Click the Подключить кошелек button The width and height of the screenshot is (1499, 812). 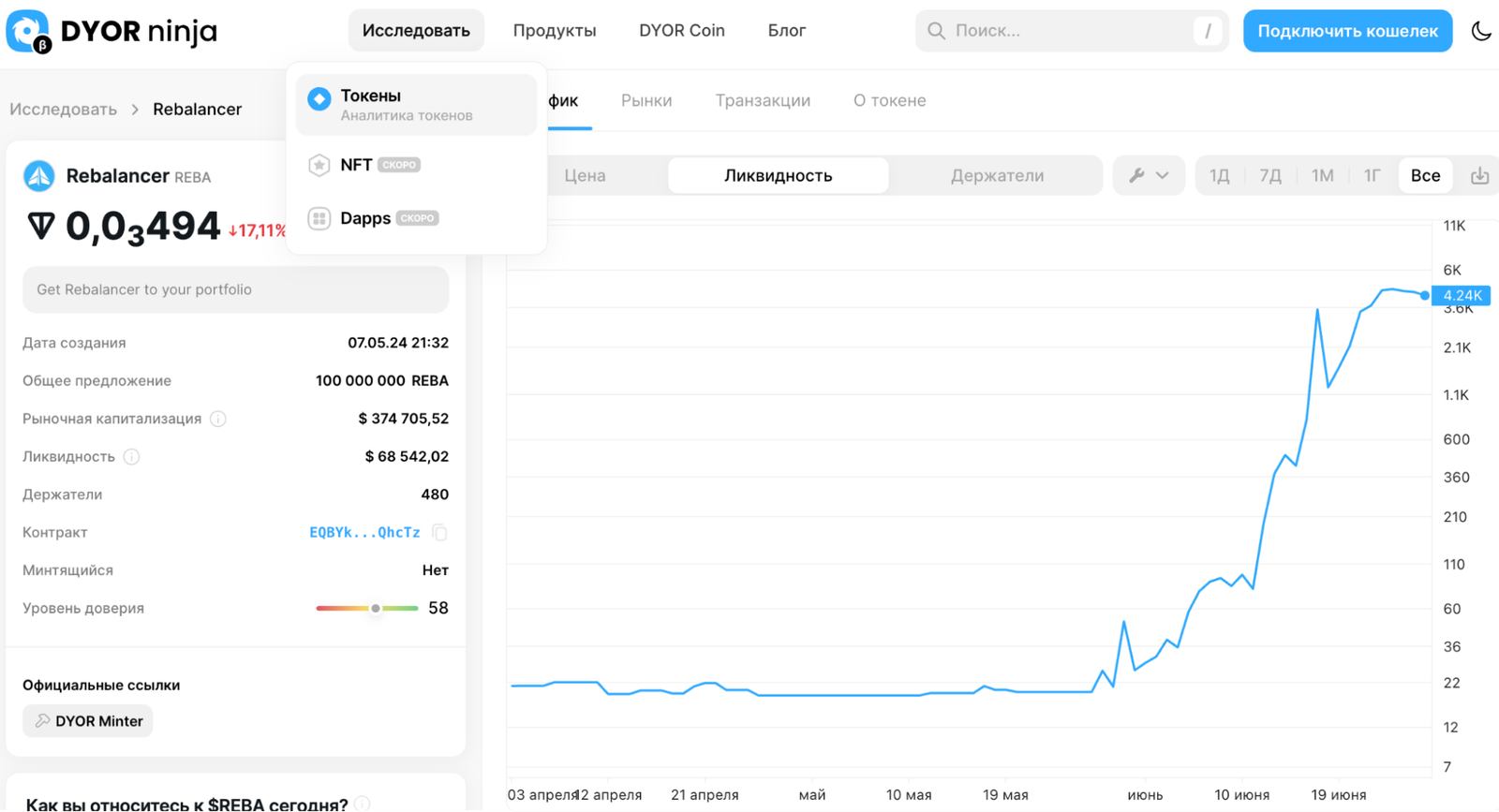(x=1347, y=31)
